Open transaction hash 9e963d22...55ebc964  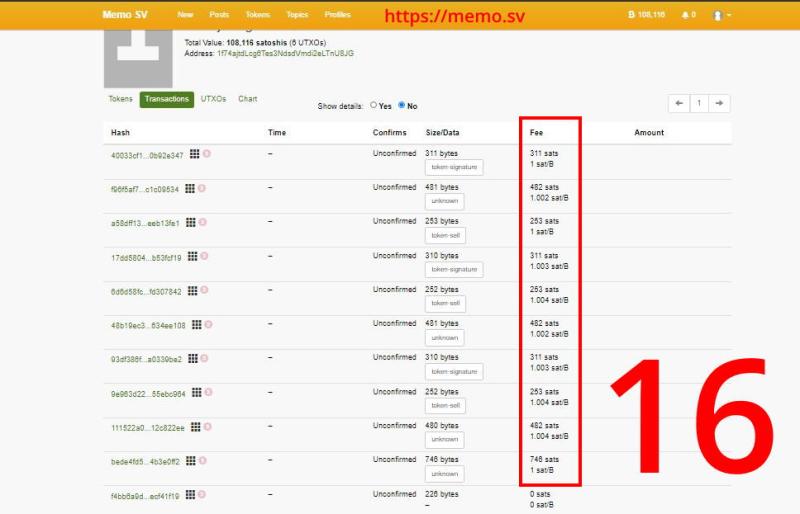(x=148, y=394)
